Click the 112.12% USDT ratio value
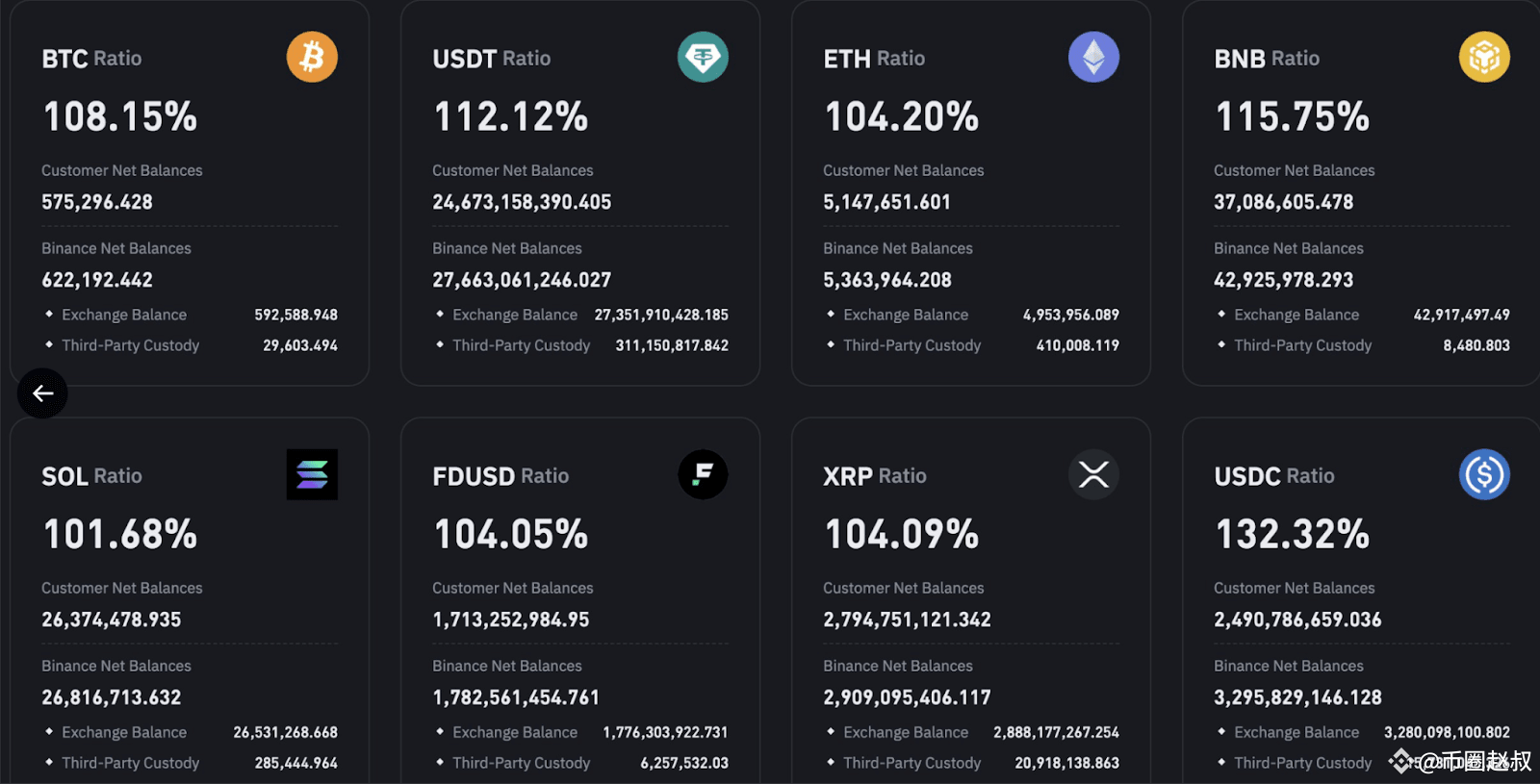This screenshot has height=784, width=1540. pyautogui.click(x=511, y=117)
